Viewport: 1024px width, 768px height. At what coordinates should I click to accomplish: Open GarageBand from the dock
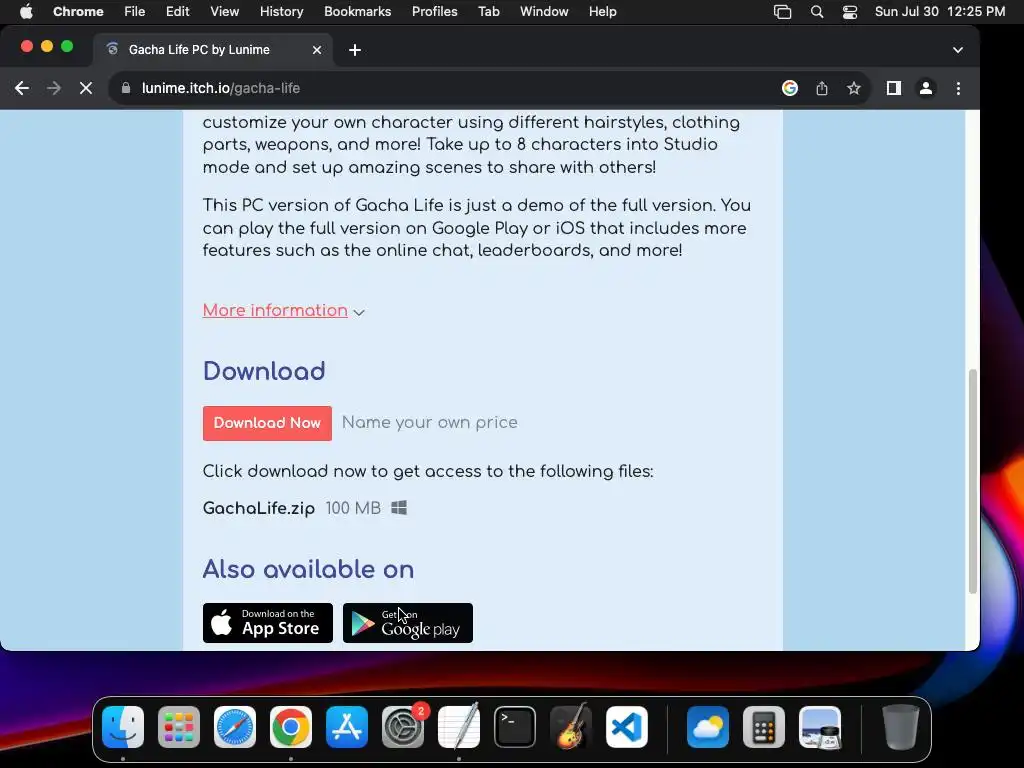tap(571, 727)
